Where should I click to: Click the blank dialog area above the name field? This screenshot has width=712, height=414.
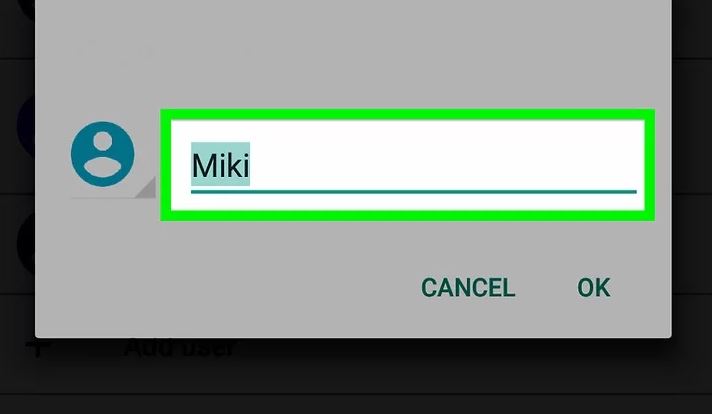click(353, 54)
